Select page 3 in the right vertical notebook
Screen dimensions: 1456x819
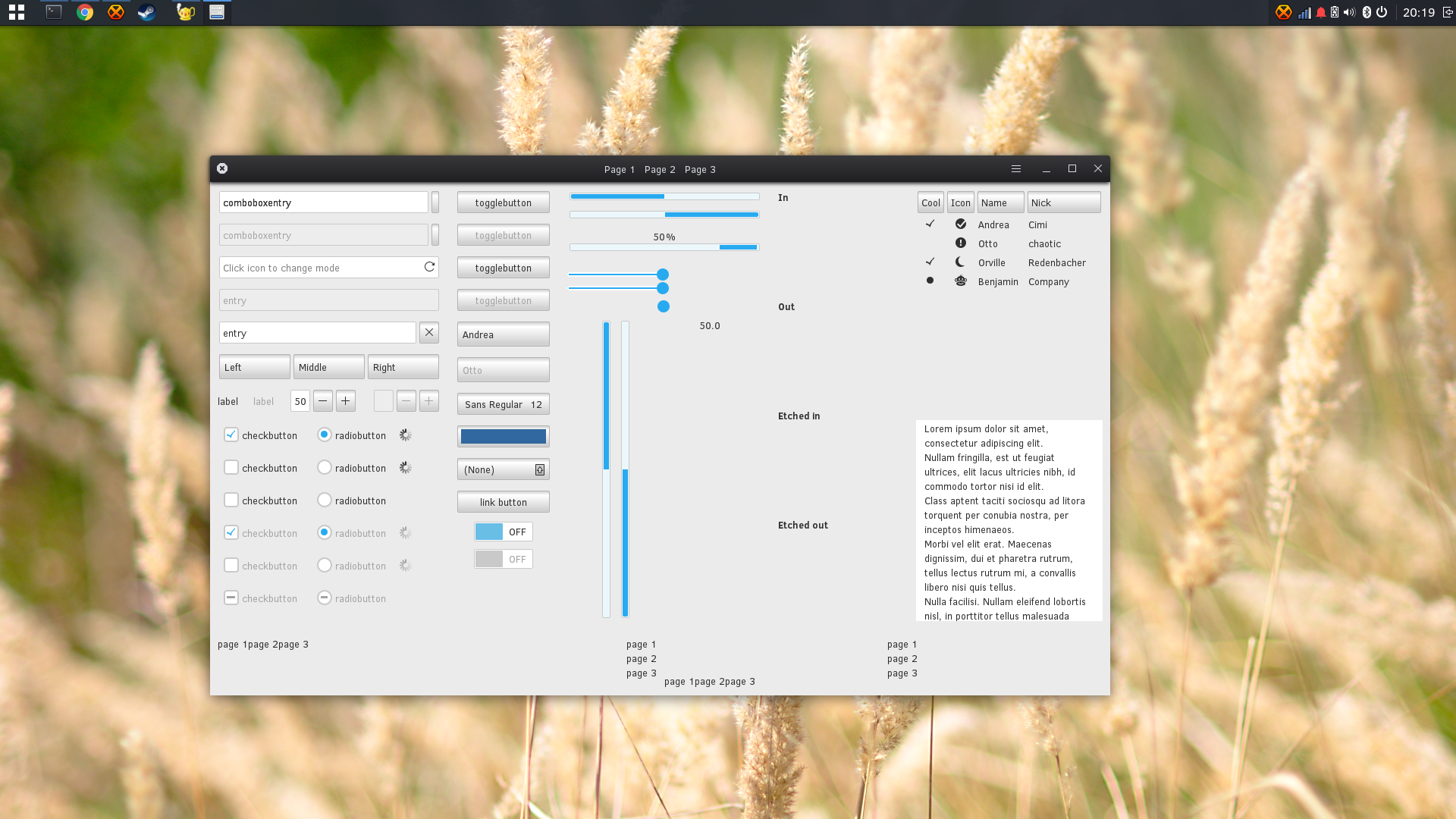click(x=902, y=673)
